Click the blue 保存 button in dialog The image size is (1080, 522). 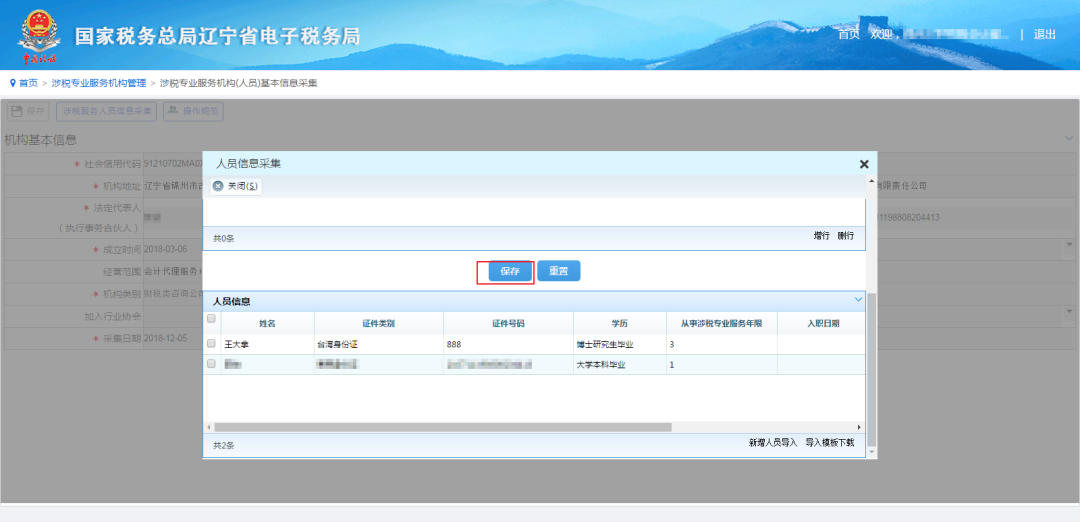point(510,271)
